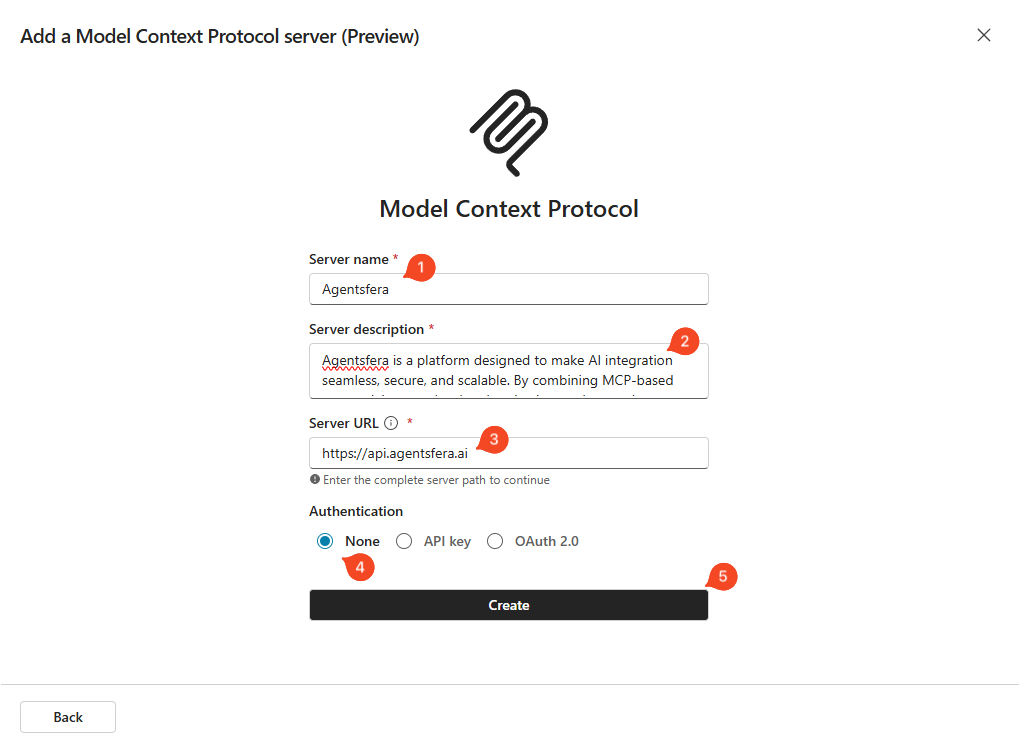Click the red callout badge numbered 4

(x=360, y=567)
